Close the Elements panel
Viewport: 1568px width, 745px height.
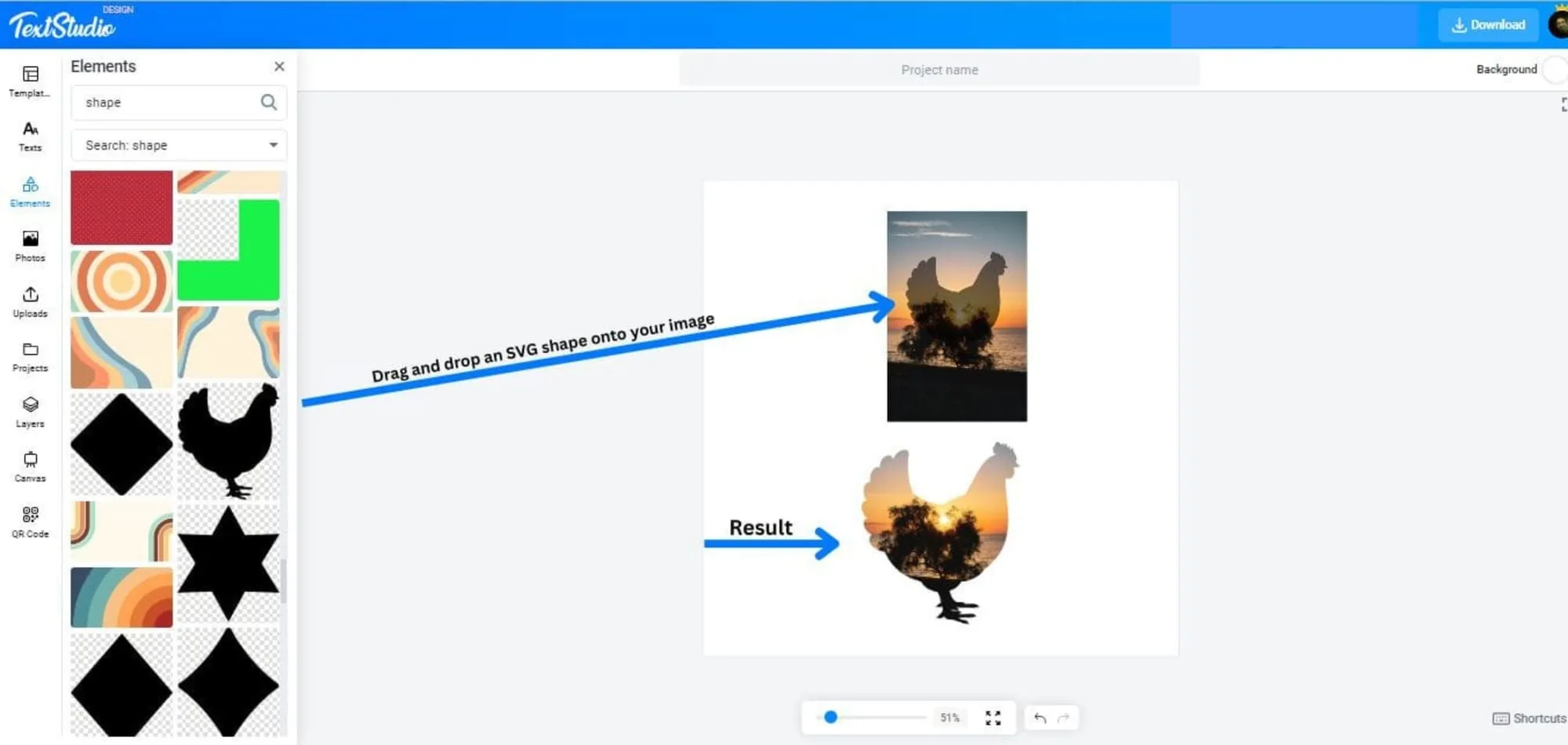pos(279,67)
